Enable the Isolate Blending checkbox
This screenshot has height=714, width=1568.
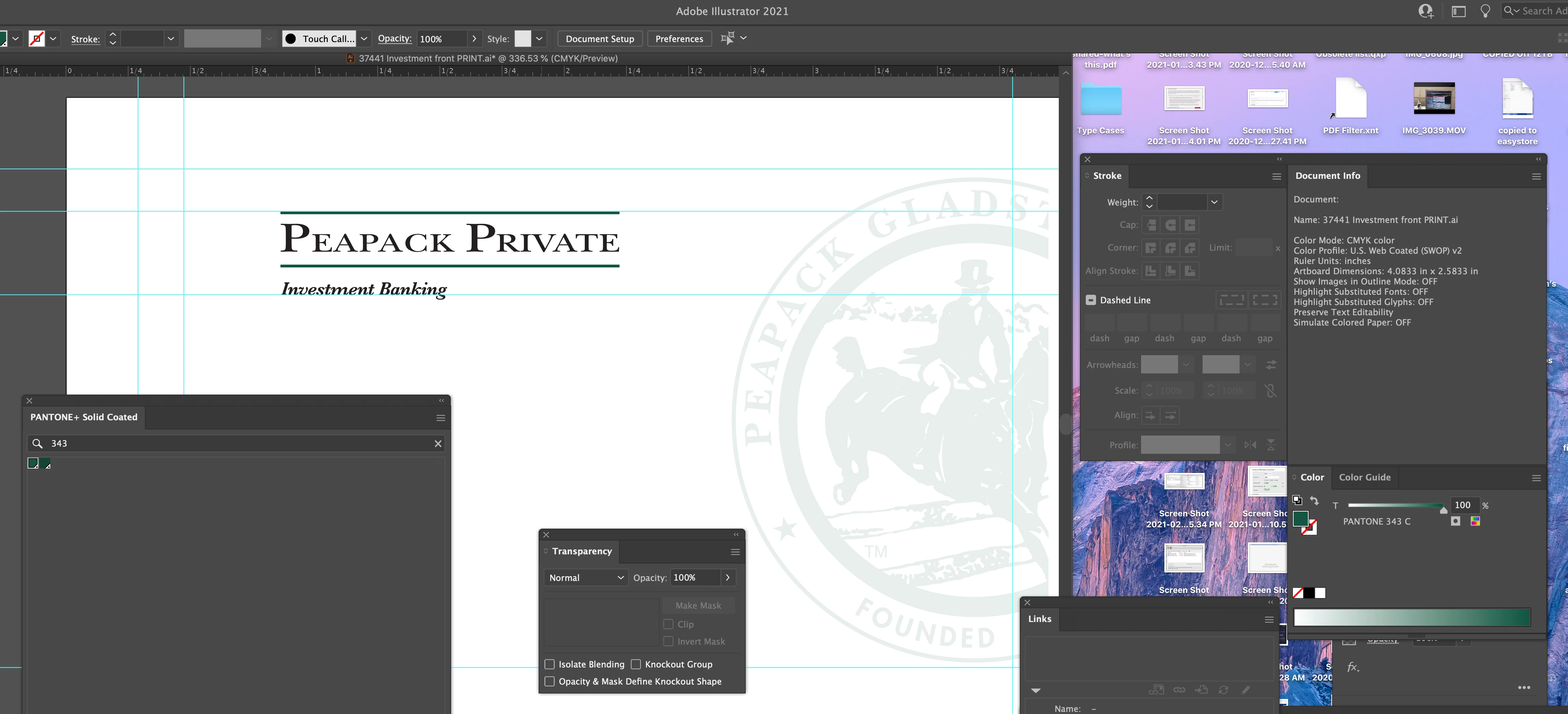[550, 664]
